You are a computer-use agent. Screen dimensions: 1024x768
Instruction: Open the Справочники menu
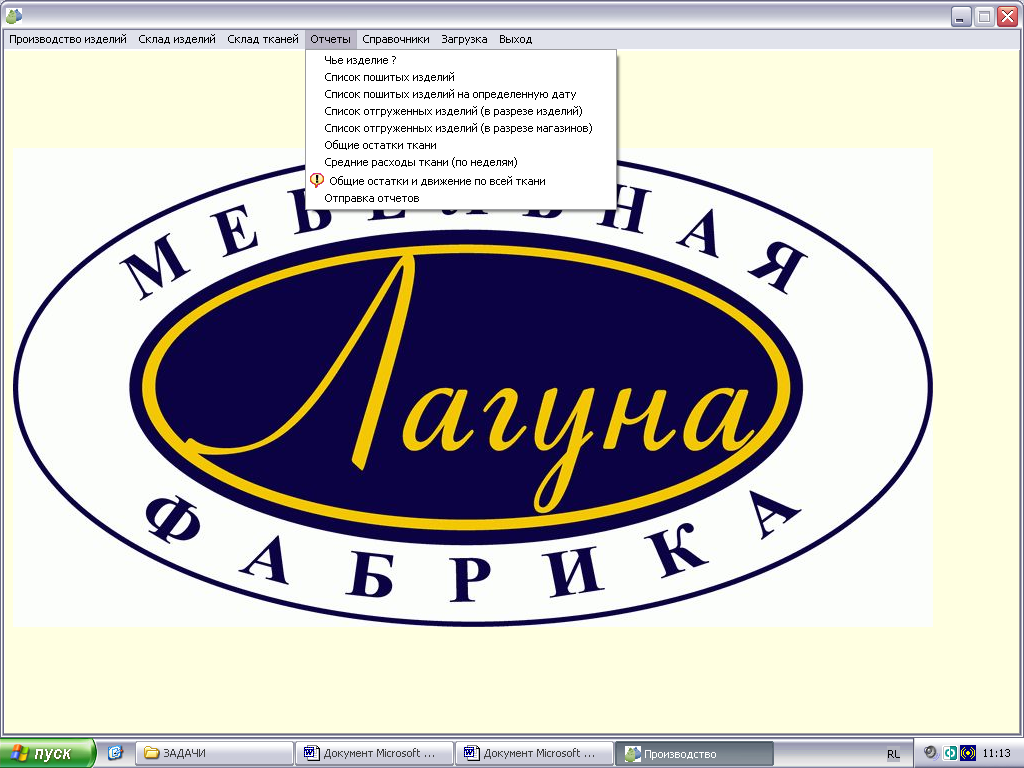point(396,39)
